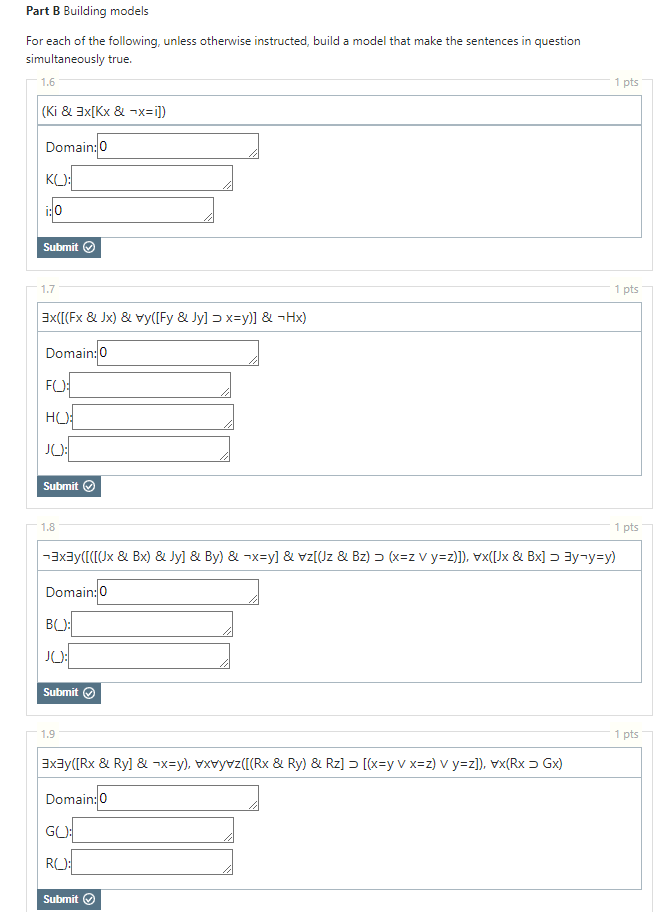The image size is (656, 912).
Task: Click the J(_) field in question 1.8
Action: [148, 655]
